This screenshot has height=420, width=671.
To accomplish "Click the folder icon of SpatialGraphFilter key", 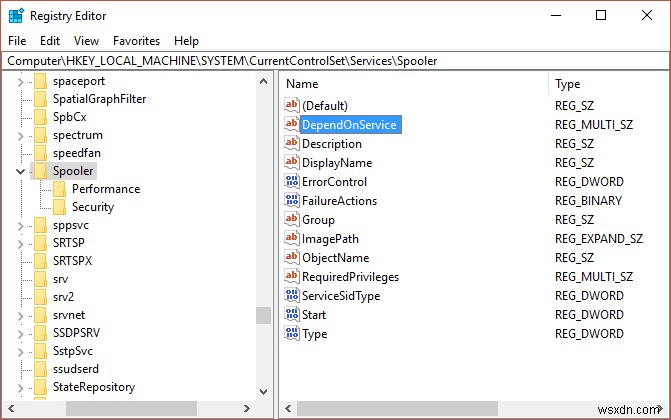I will 41,99.
